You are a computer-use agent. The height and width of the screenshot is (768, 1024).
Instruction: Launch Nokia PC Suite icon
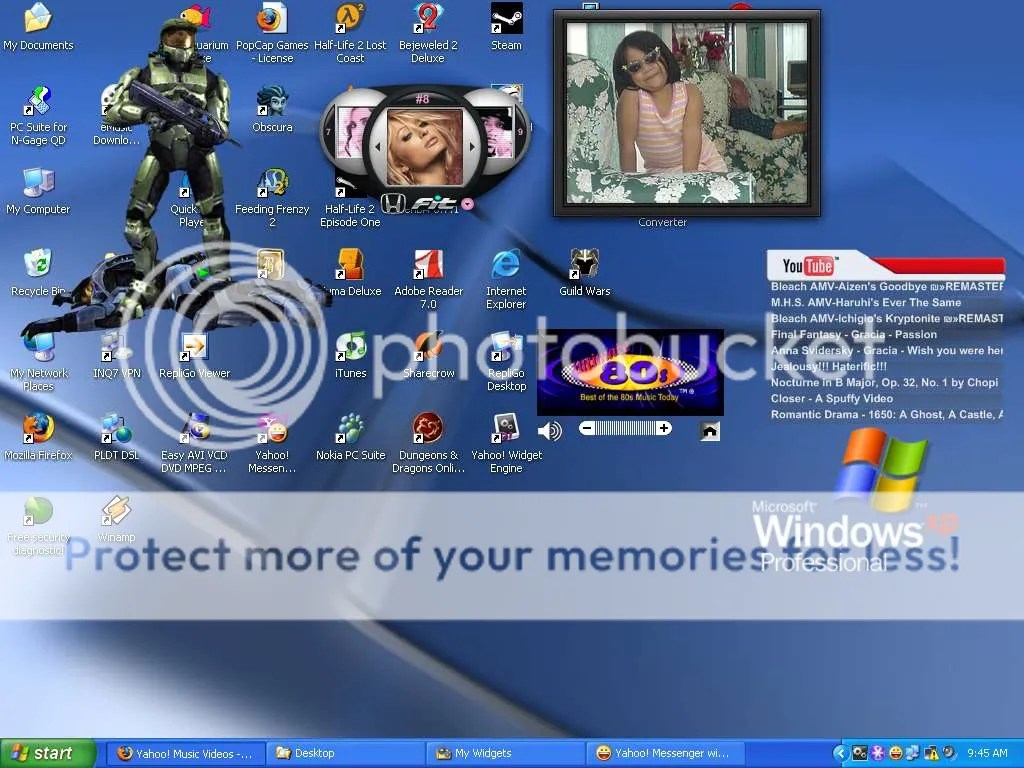[x=351, y=436]
